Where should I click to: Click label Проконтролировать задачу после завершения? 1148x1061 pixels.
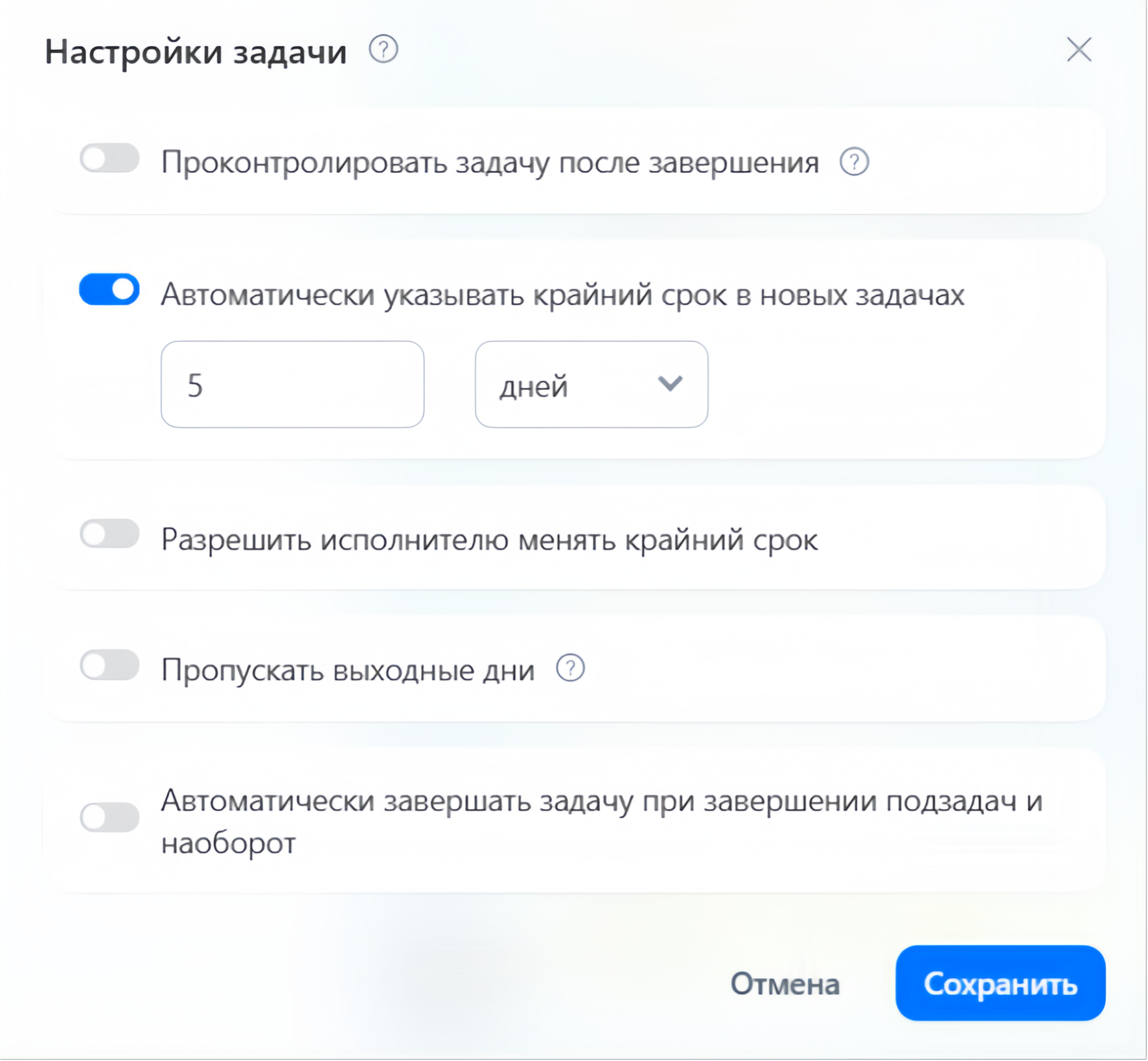point(490,162)
